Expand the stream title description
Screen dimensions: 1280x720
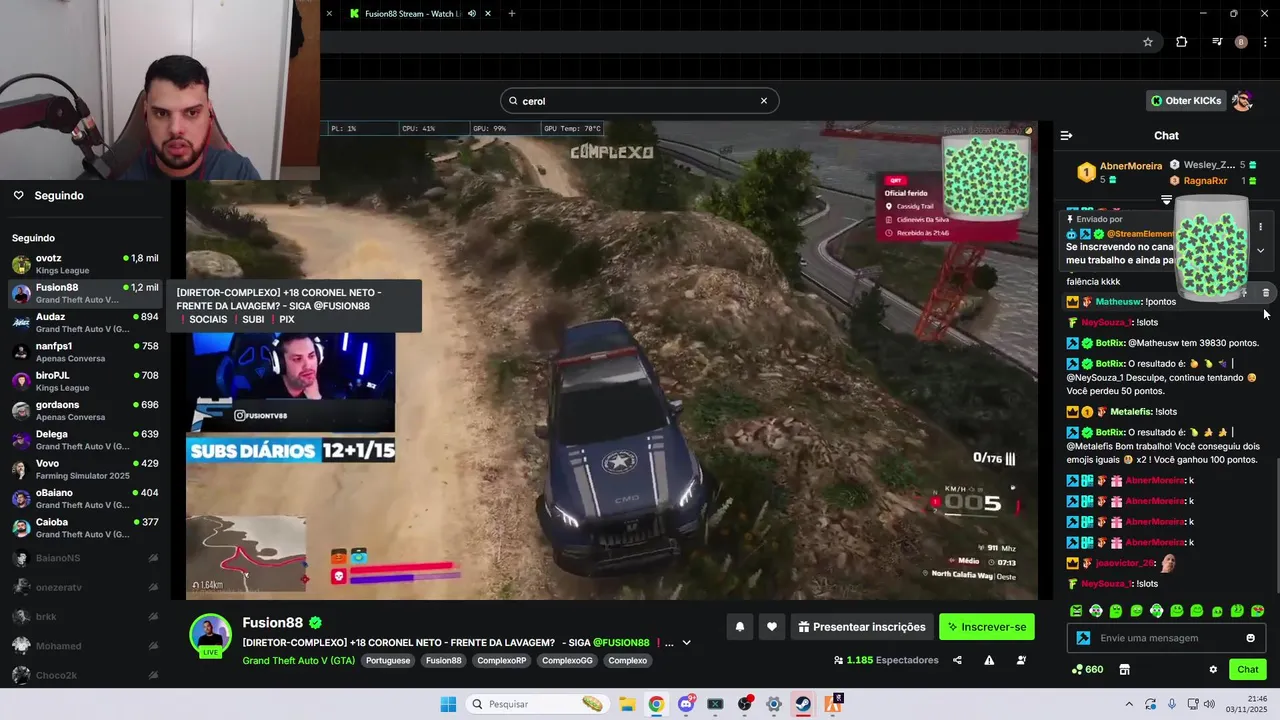pos(686,643)
